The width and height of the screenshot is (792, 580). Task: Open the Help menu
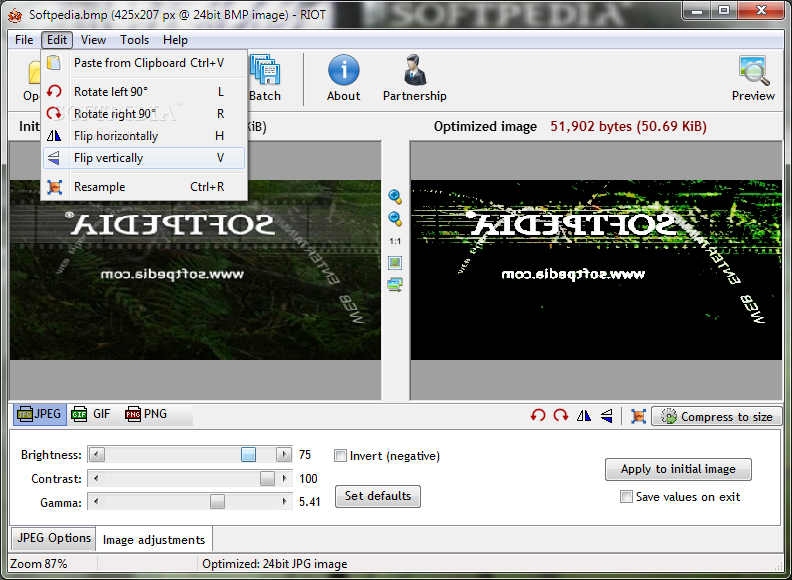pyautogui.click(x=175, y=40)
